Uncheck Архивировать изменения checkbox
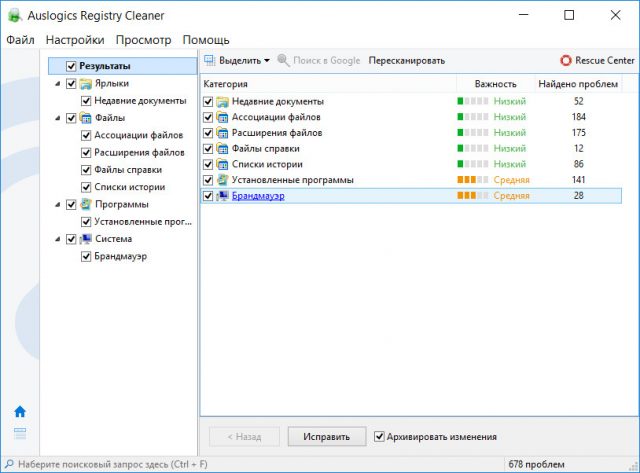The width and height of the screenshot is (640, 473). coord(379,437)
